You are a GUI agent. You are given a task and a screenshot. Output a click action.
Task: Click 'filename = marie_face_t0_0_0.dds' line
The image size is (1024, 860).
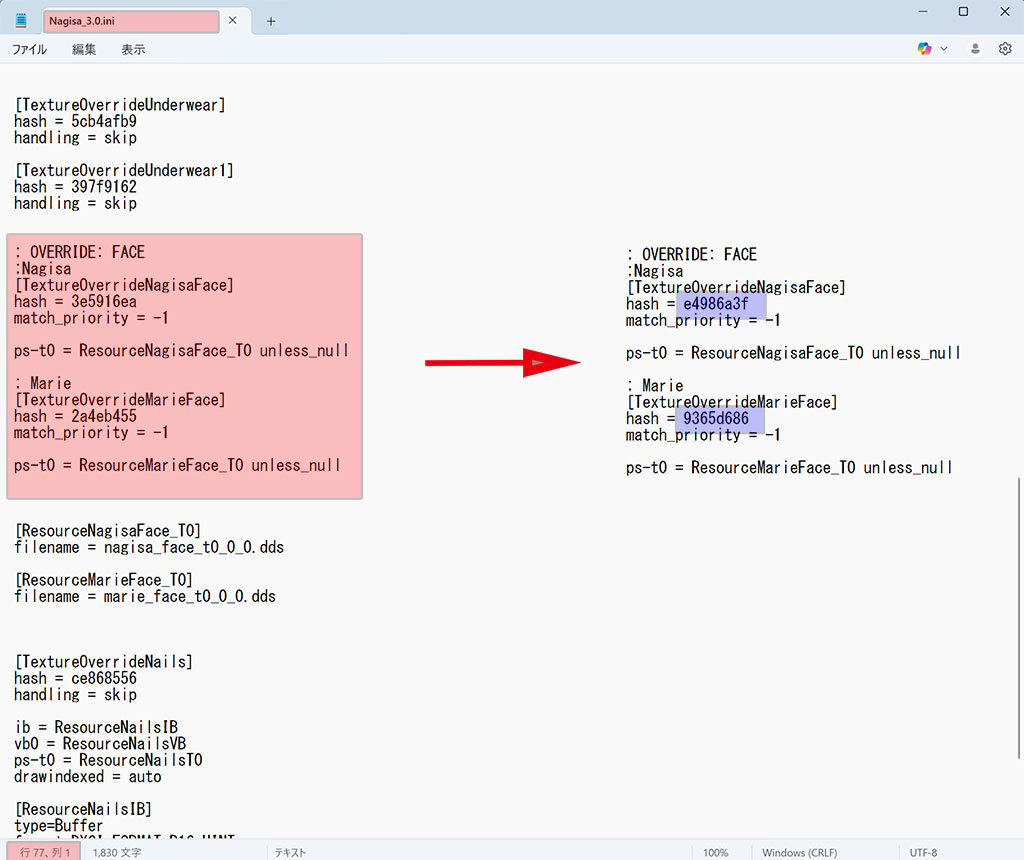pos(145,596)
